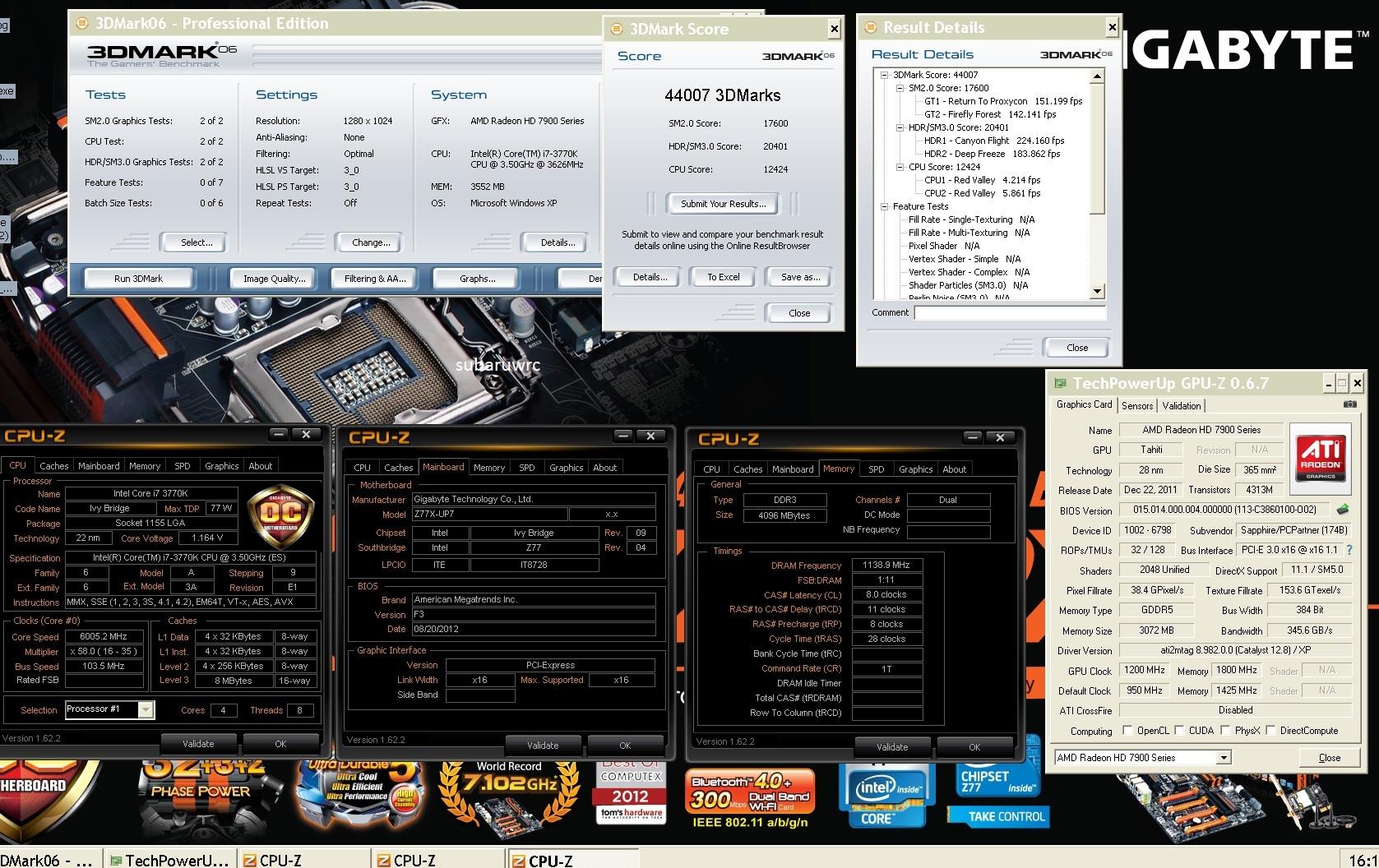Click Details... in the 3DMark Score window
Screen dimensions: 1379x868
click(x=650, y=277)
